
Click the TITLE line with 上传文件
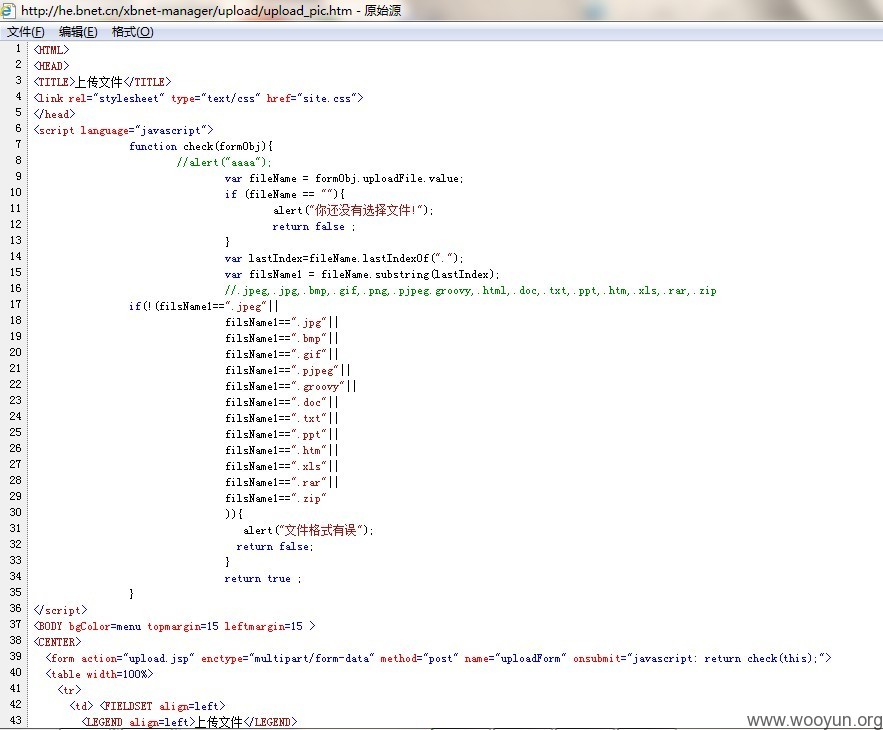(102, 82)
